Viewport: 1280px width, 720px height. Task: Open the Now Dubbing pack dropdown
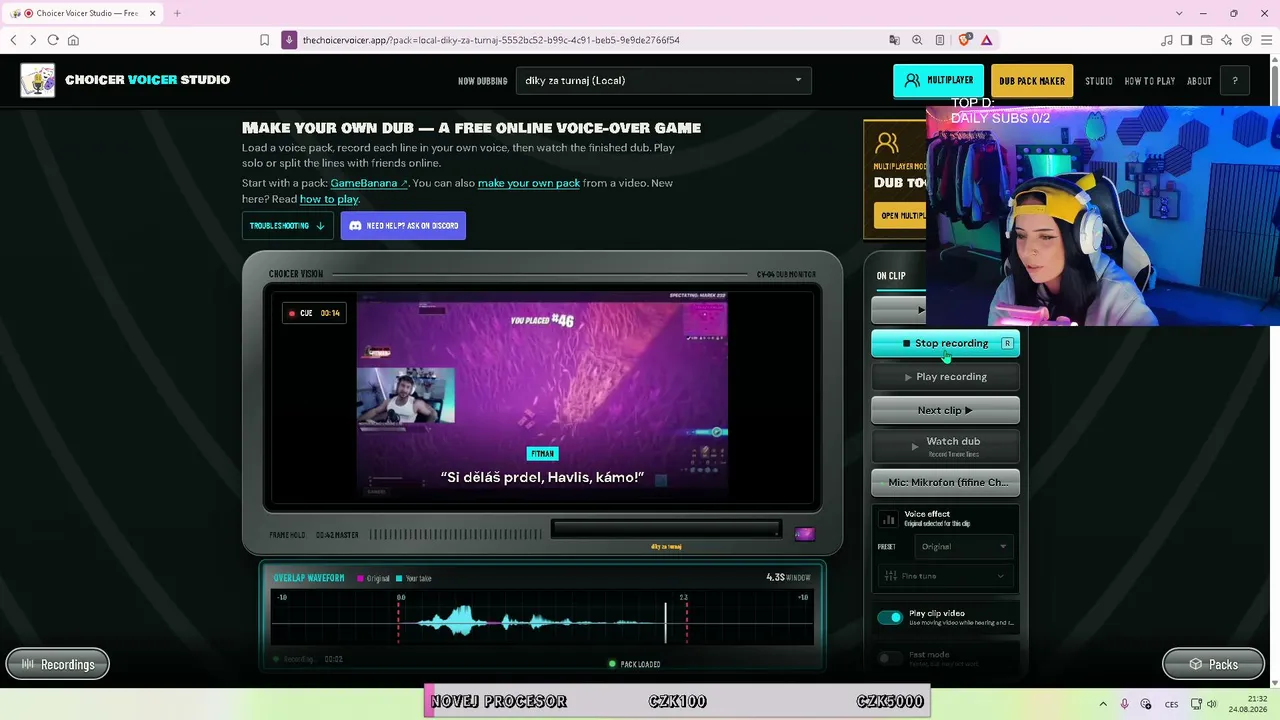tap(664, 81)
